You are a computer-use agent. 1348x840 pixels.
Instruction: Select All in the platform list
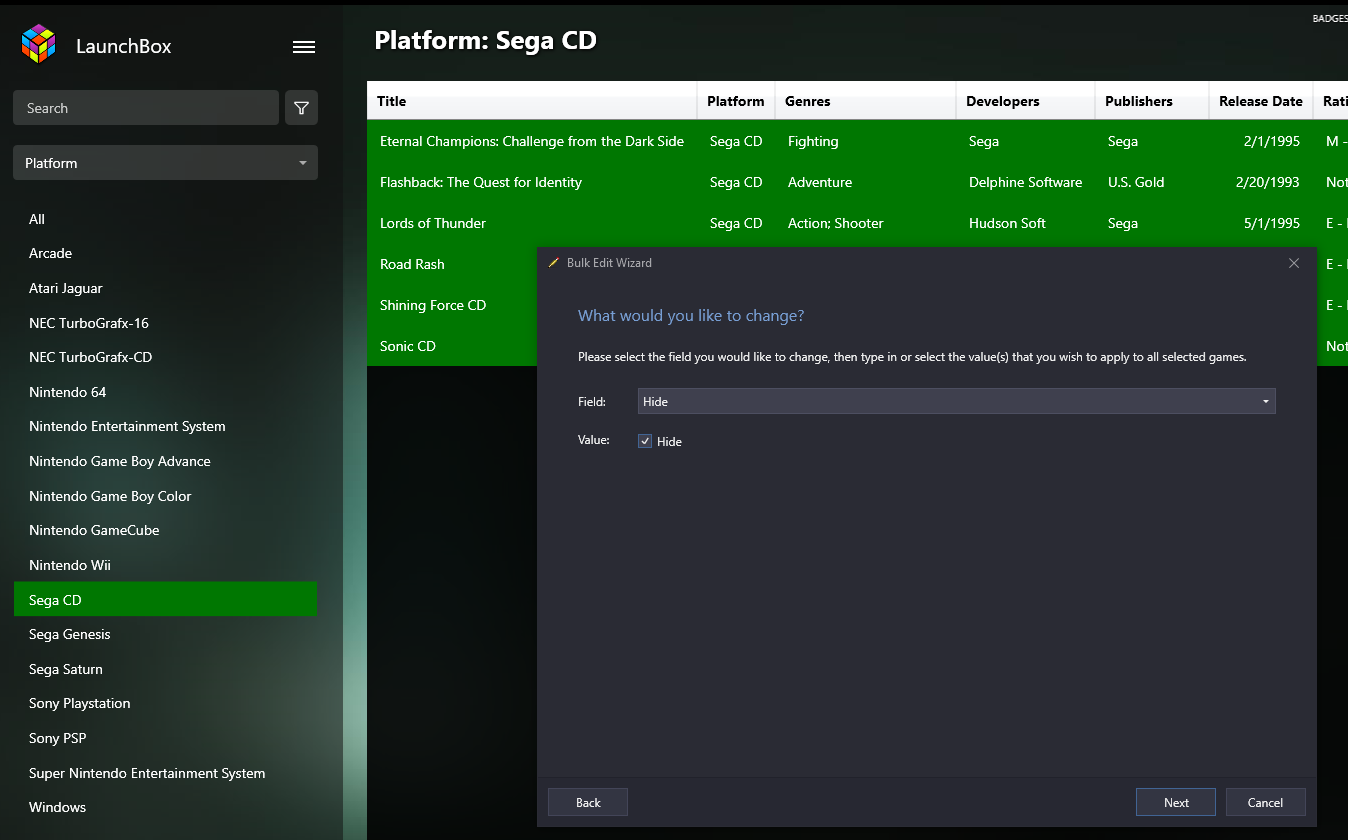click(165, 219)
